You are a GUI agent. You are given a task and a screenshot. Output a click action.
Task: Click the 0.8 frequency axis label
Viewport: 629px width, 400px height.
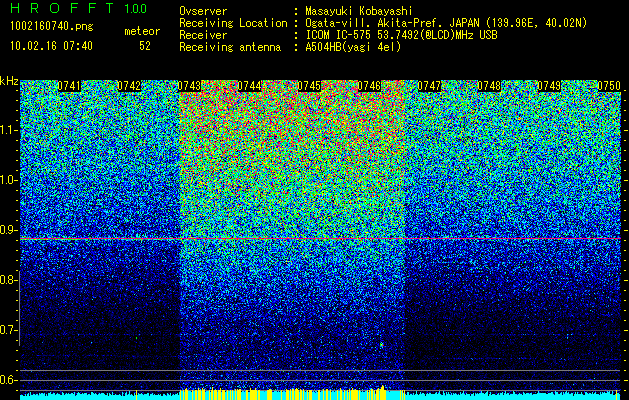[8, 280]
